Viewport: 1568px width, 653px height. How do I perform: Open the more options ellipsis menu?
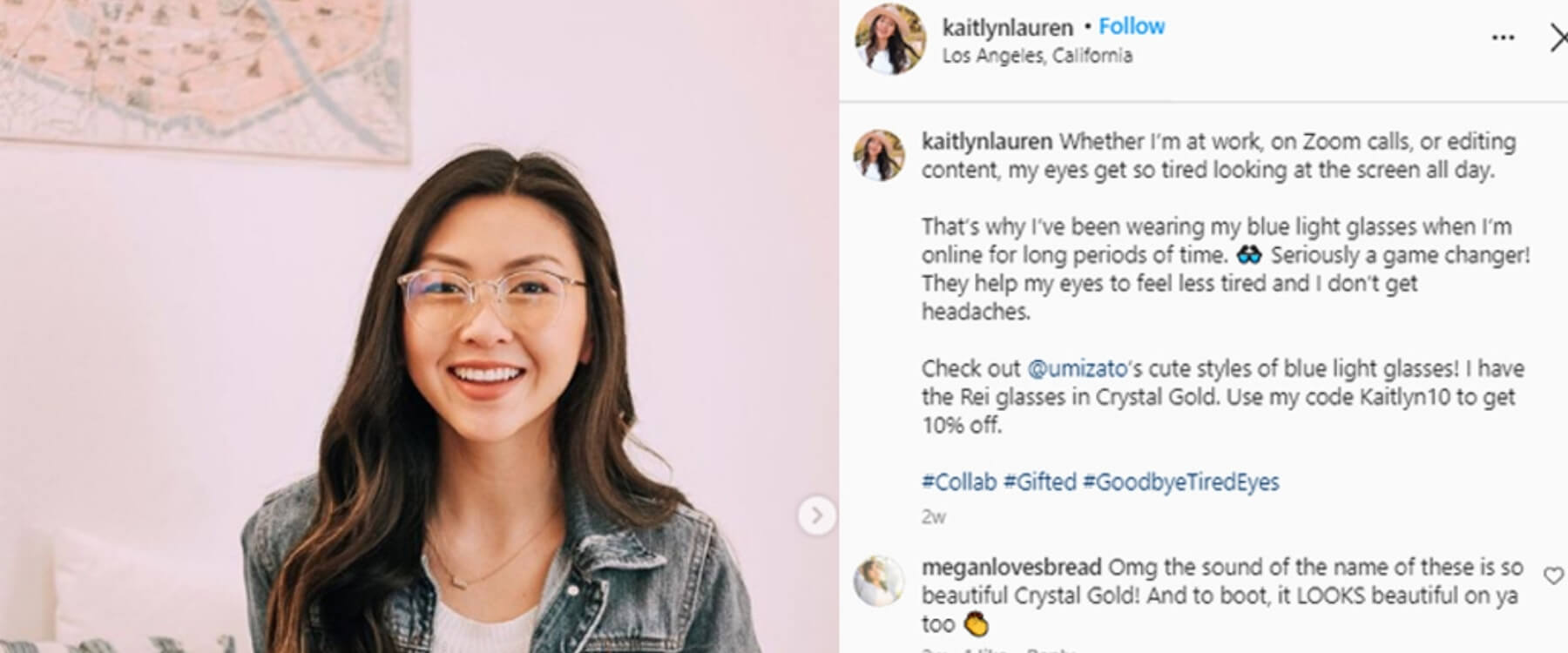pos(1503,37)
